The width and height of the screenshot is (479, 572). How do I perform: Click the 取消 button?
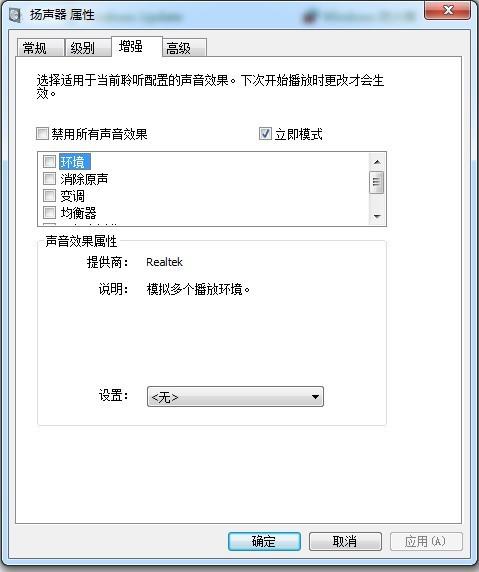click(x=345, y=541)
